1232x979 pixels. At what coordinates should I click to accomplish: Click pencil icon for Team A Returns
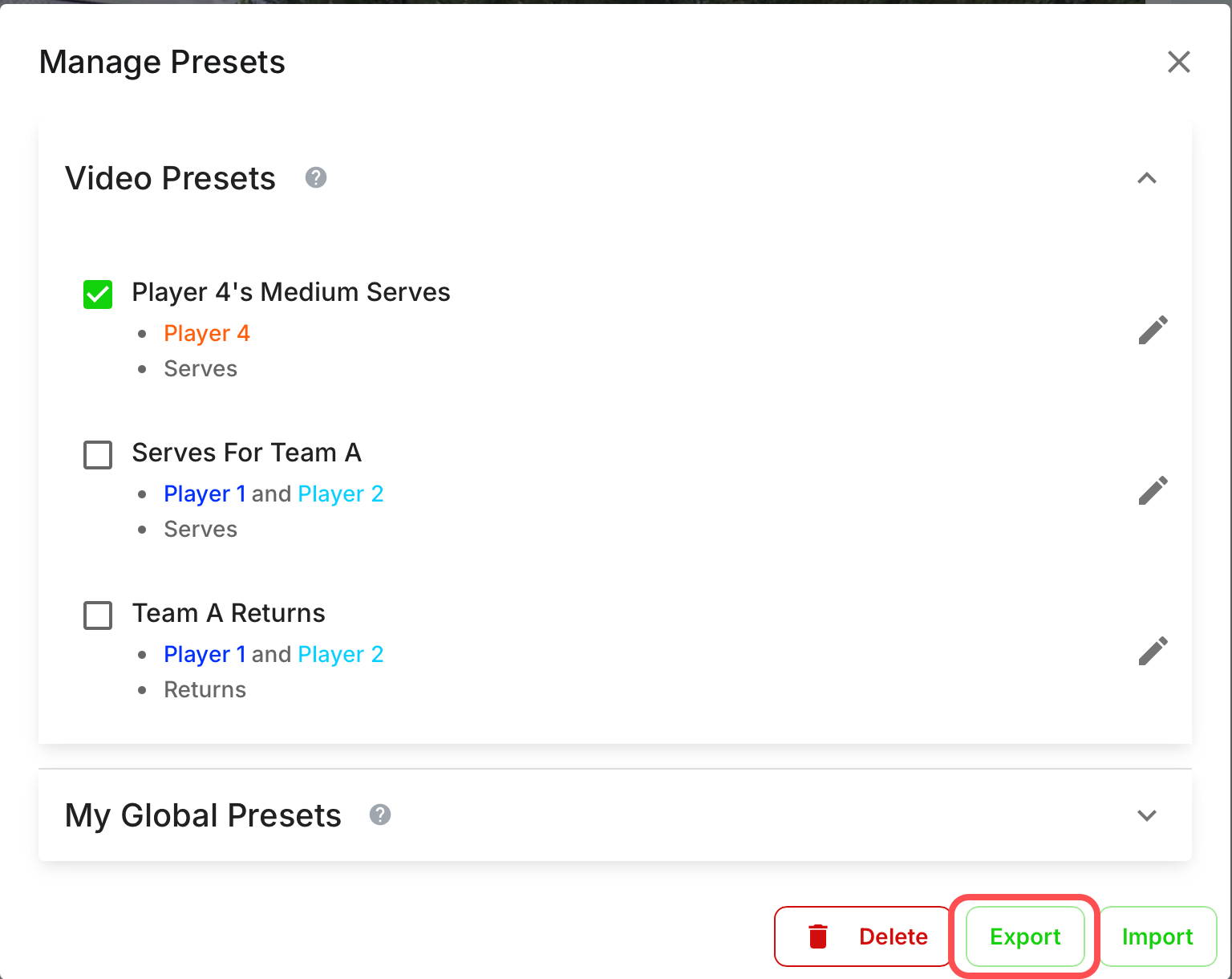pos(1153,651)
